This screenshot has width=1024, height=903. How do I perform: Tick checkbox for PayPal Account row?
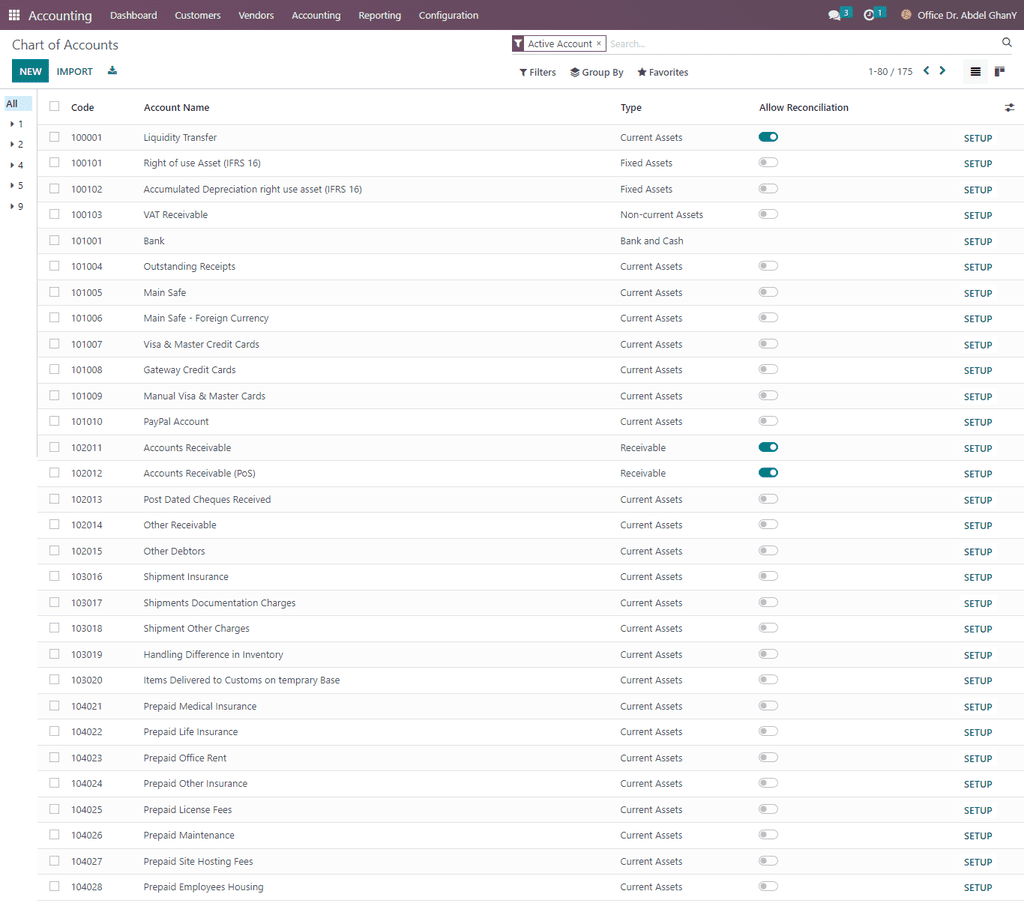(x=54, y=421)
